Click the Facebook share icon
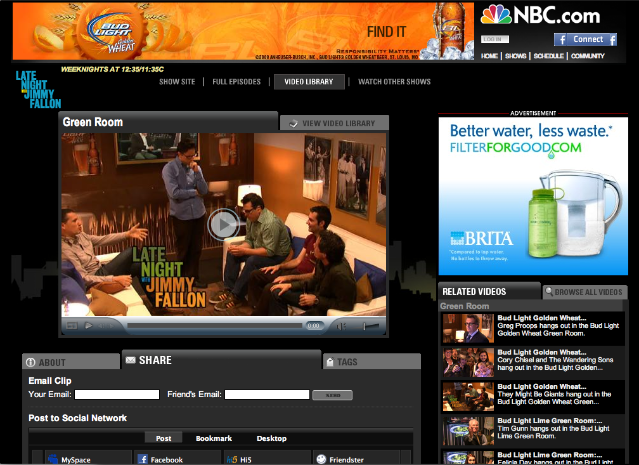Screen dimensions: 639x465 click(x=143, y=459)
